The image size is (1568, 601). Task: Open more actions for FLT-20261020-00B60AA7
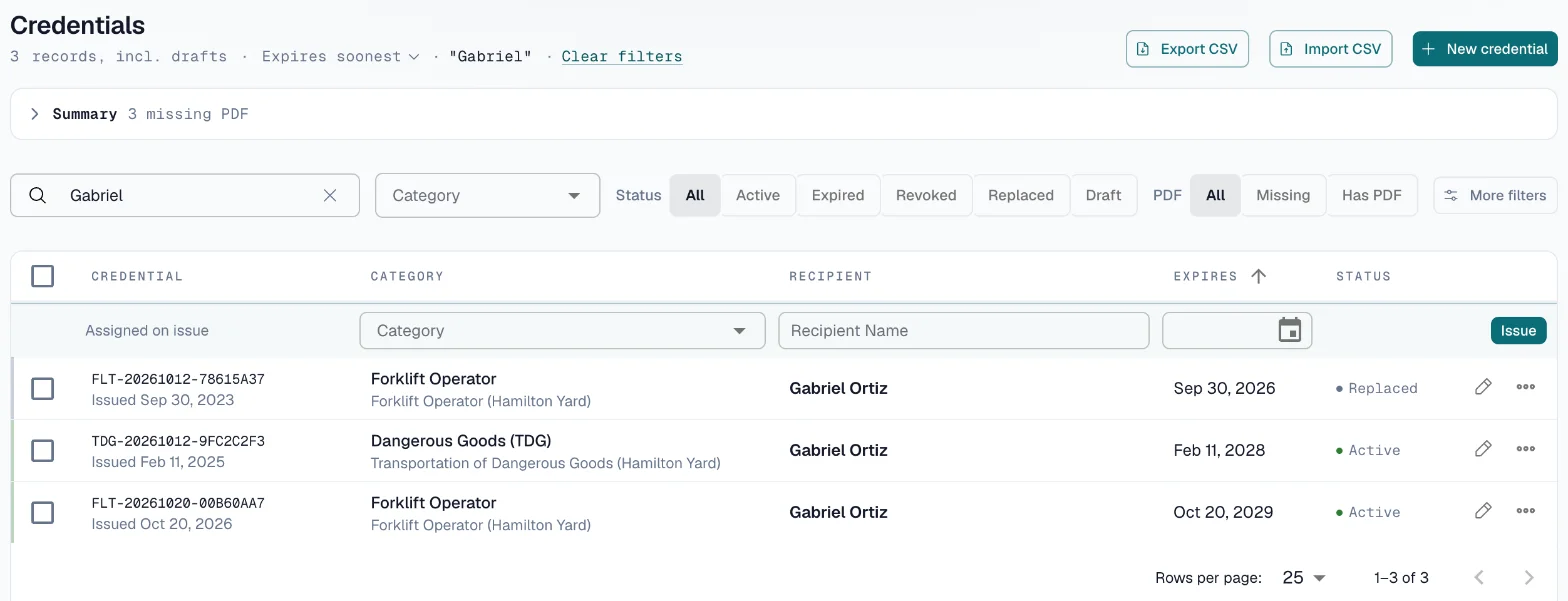[1525, 511]
